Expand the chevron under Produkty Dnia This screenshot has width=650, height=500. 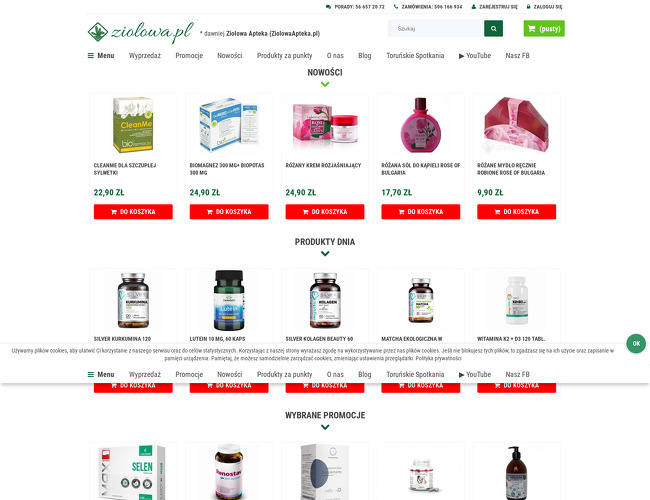pyautogui.click(x=325, y=254)
